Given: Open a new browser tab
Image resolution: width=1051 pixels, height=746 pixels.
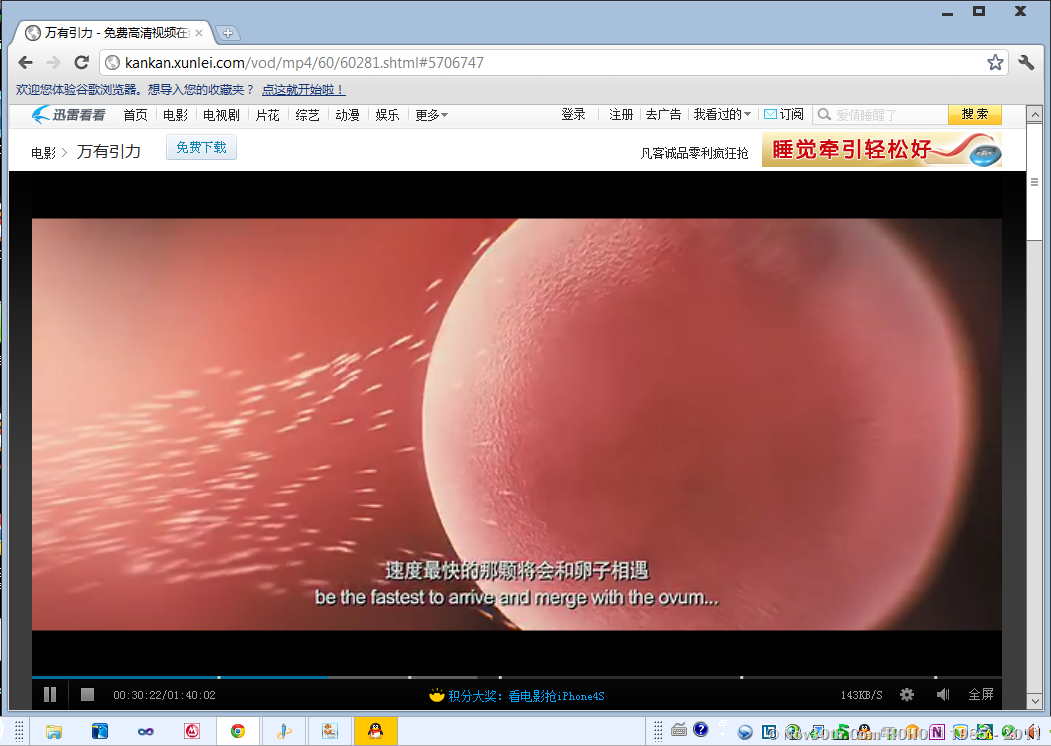Looking at the screenshot, I should pyautogui.click(x=228, y=33).
